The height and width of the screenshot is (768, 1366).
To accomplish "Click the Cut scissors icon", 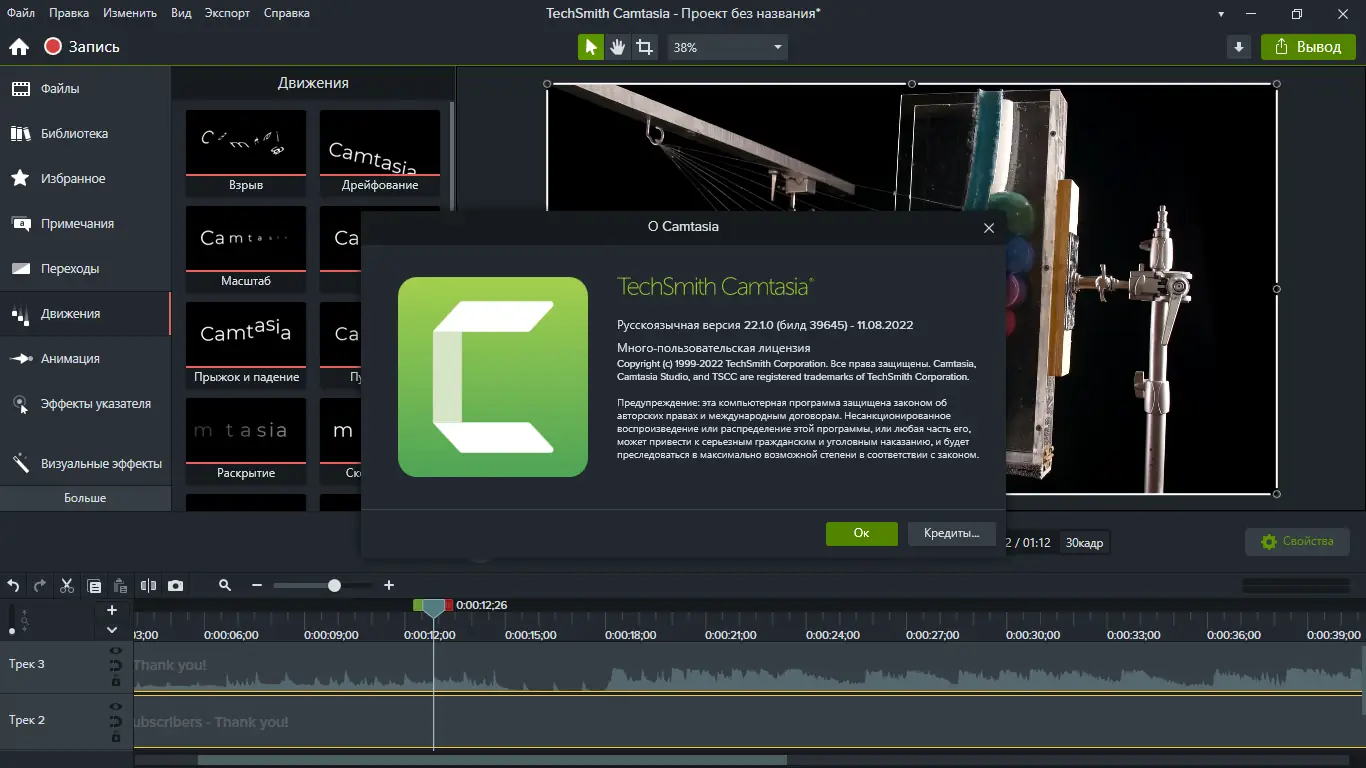I will pos(67,586).
